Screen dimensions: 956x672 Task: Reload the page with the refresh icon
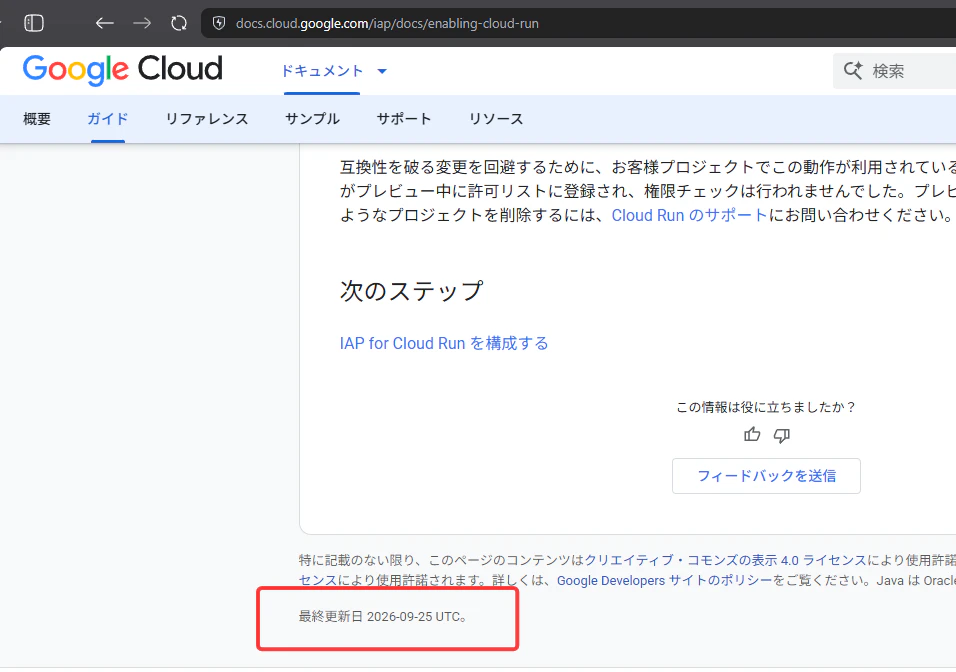[179, 23]
